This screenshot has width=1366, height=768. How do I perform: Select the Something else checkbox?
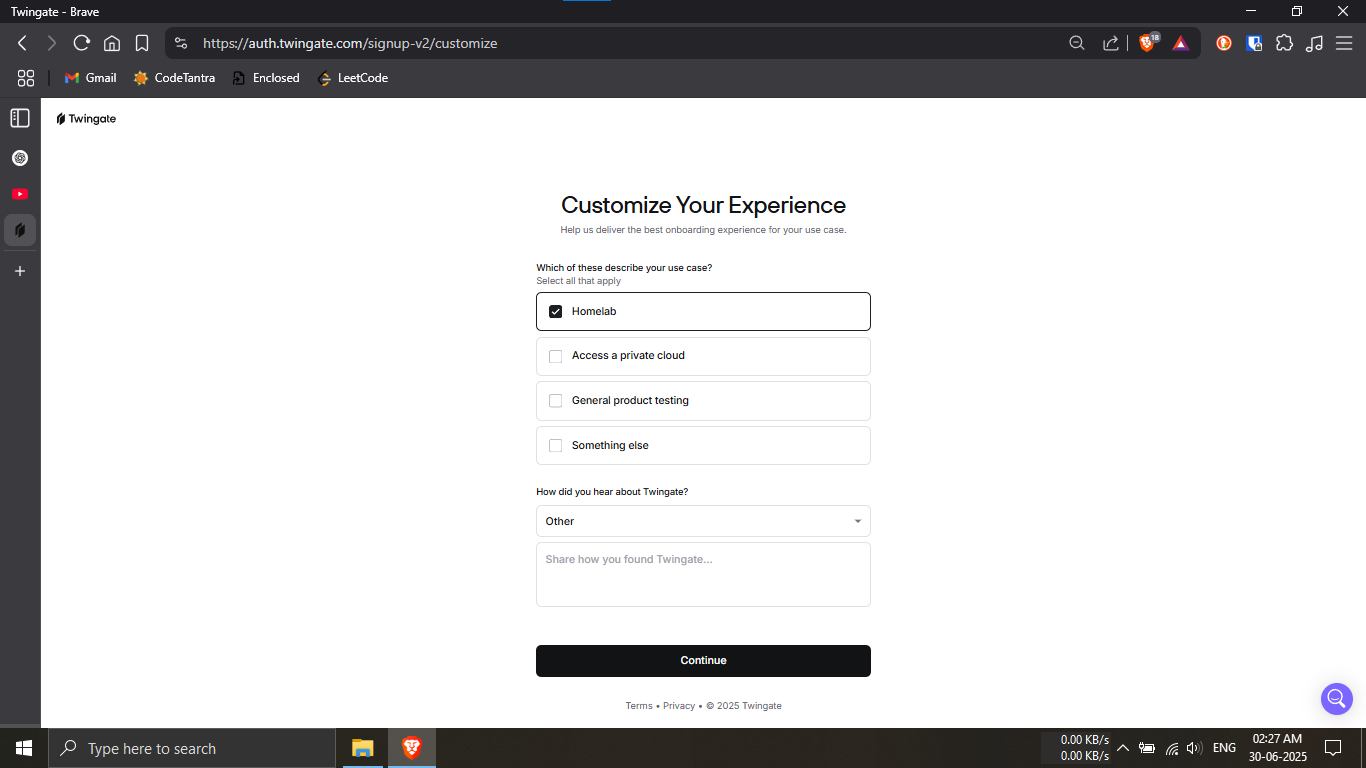click(556, 446)
